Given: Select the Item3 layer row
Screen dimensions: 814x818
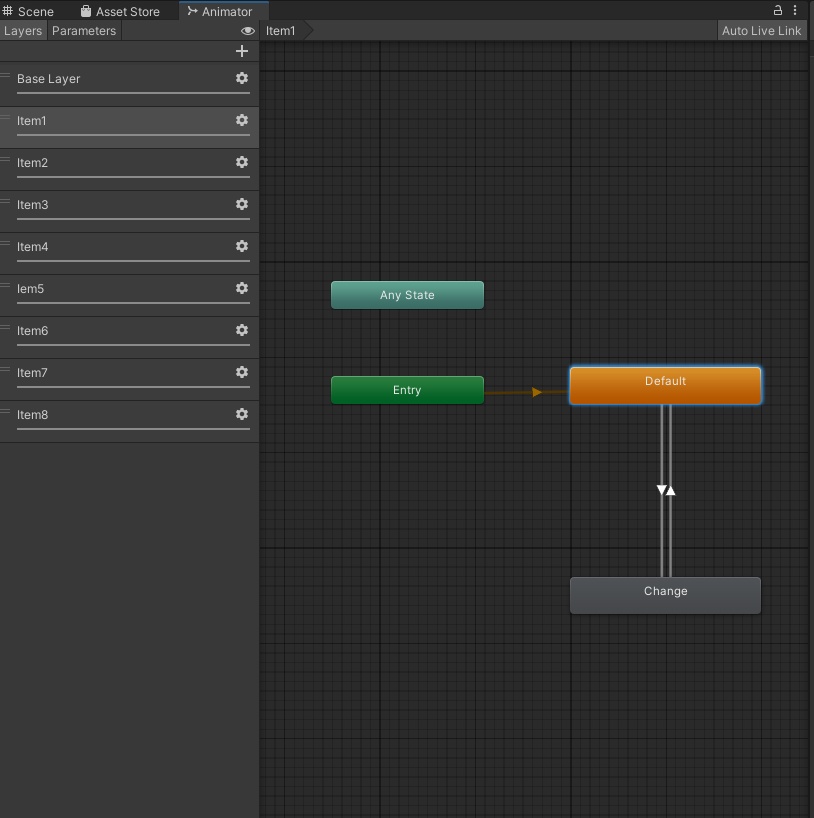Looking at the screenshot, I should [x=129, y=211].
